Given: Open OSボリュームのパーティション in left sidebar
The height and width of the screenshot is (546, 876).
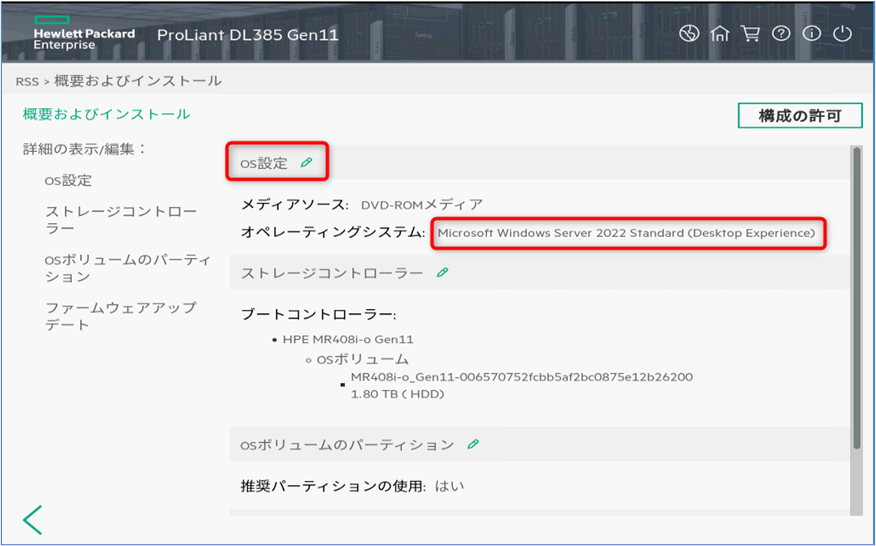Looking at the screenshot, I should [x=127, y=268].
